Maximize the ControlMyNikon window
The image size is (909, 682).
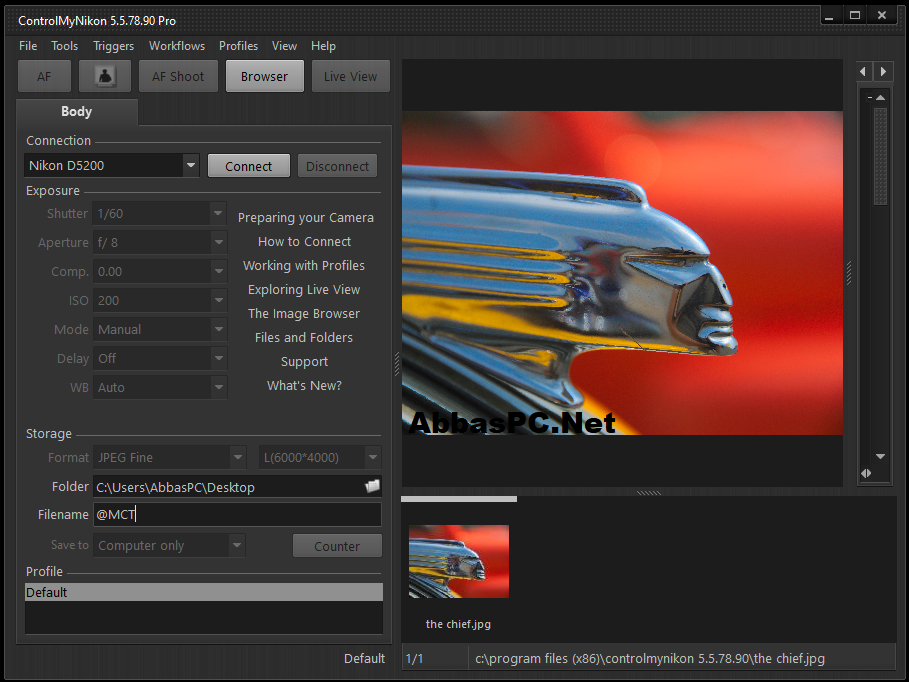click(855, 16)
